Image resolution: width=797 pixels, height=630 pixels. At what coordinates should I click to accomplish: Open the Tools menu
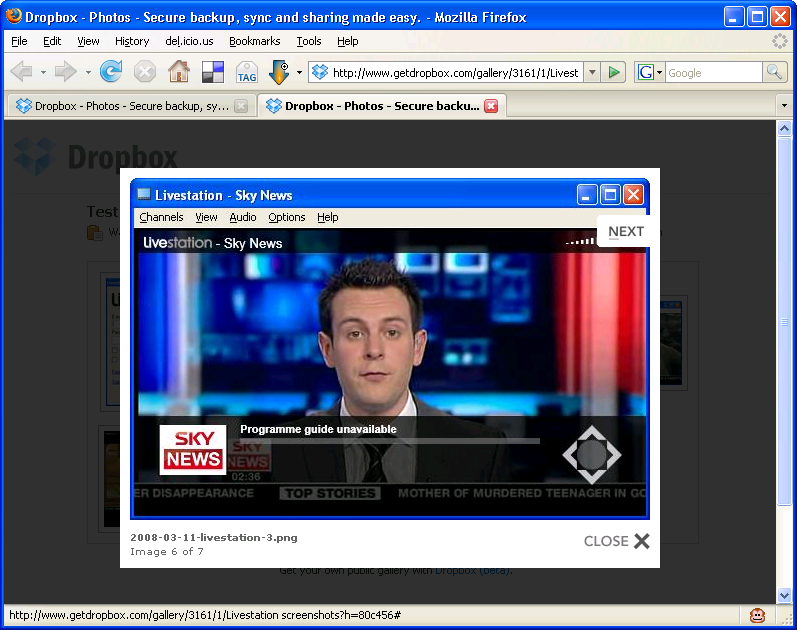point(309,41)
